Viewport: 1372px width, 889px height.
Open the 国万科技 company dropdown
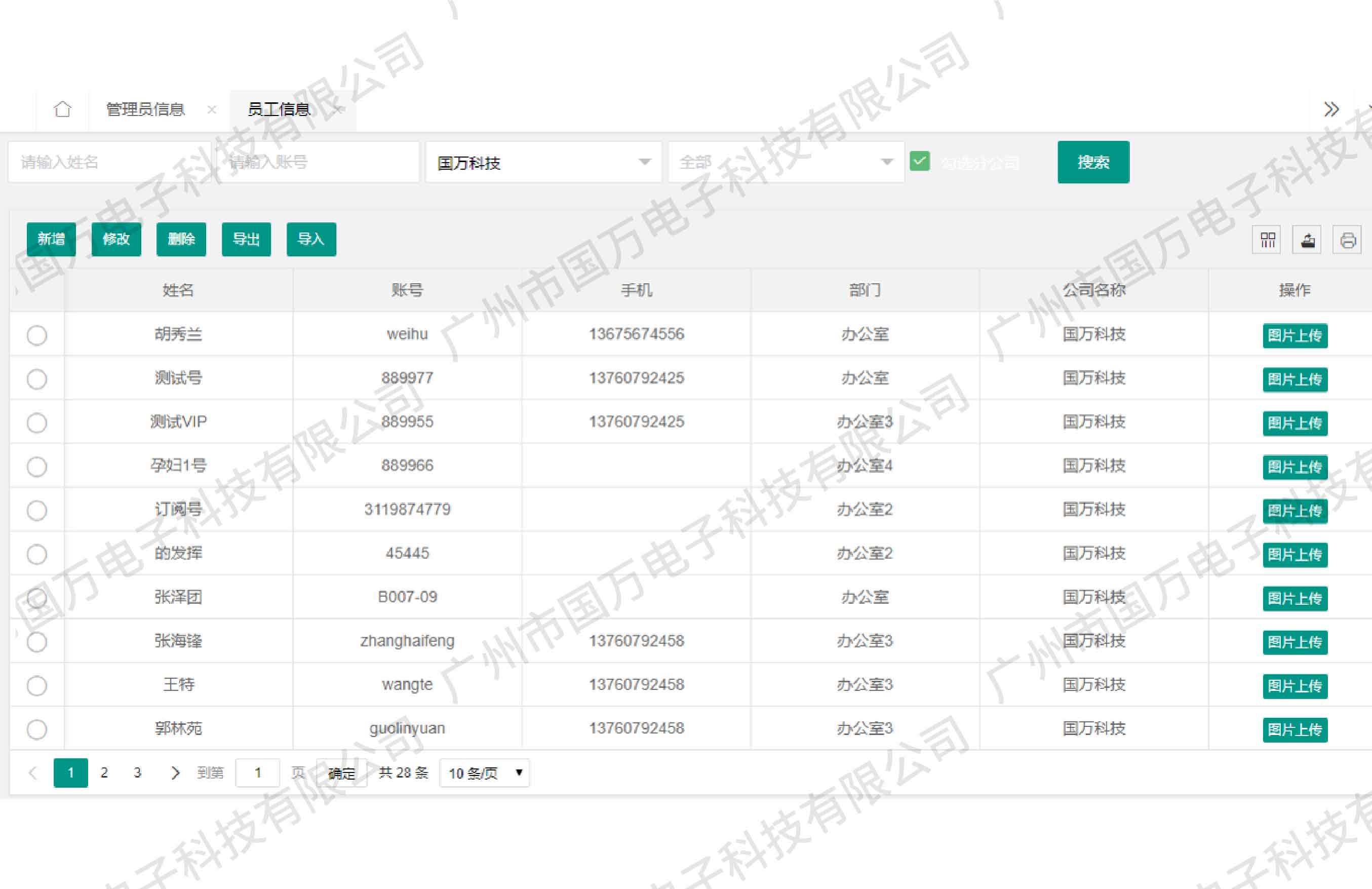[543, 163]
